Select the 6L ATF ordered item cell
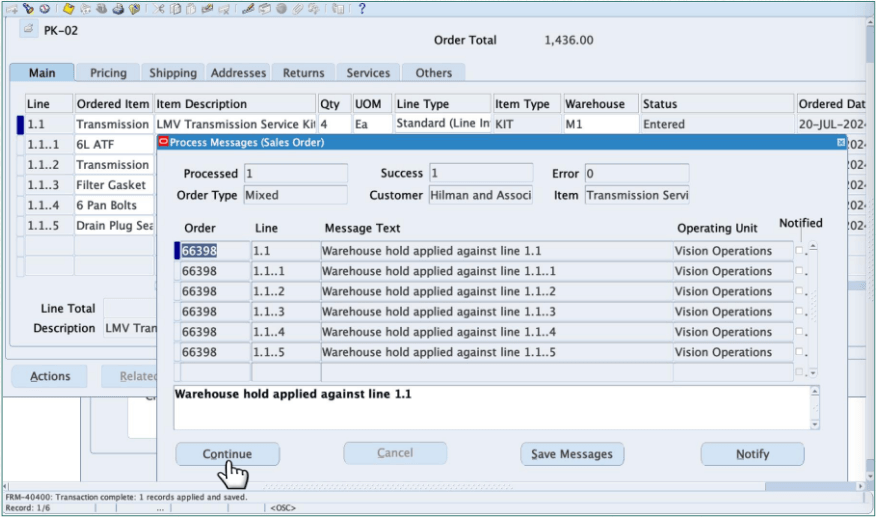The image size is (876, 517). coord(114,144)
